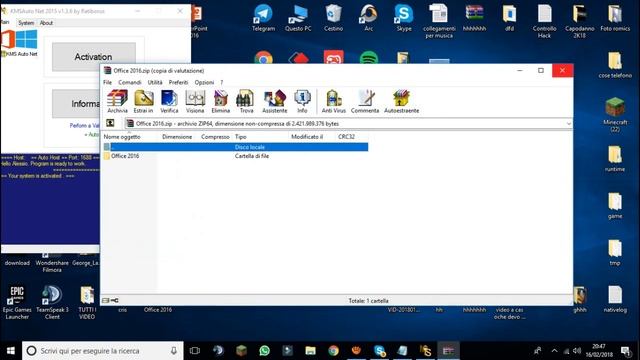Image resolution: width=640 pixels, height=360 pixels.
Task: Click the Trova toolbar icon
Action: coord(246,101)
